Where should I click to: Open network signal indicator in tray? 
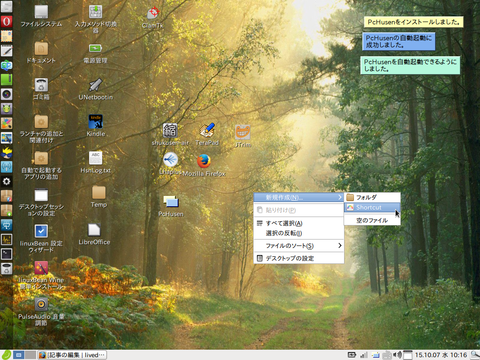pyautogui.click(x=364, y=355)
